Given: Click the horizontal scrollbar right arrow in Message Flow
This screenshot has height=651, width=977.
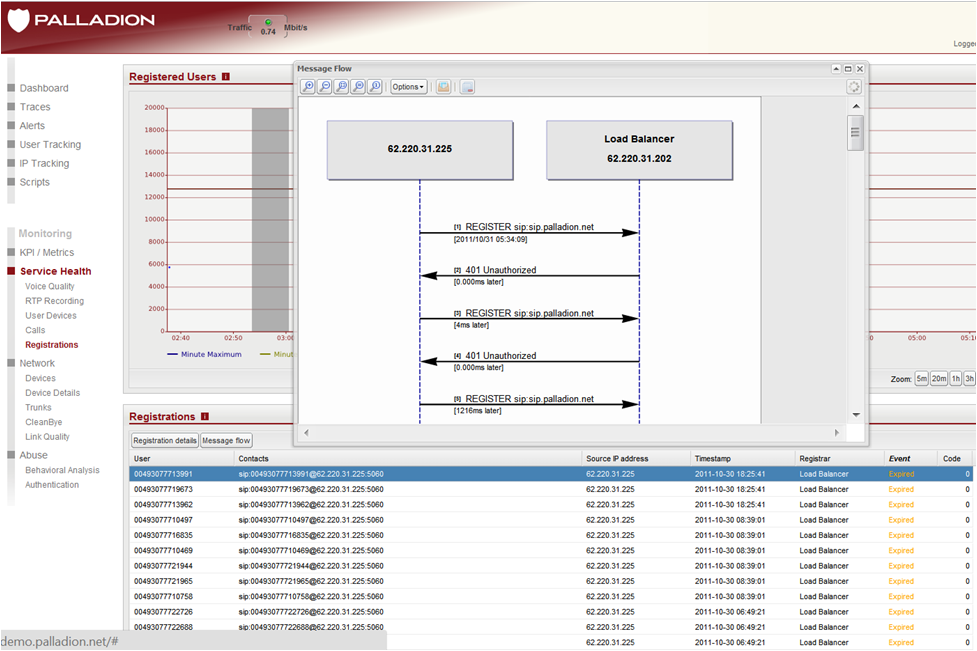Looking at the screenshot, I should pos(836,432).
